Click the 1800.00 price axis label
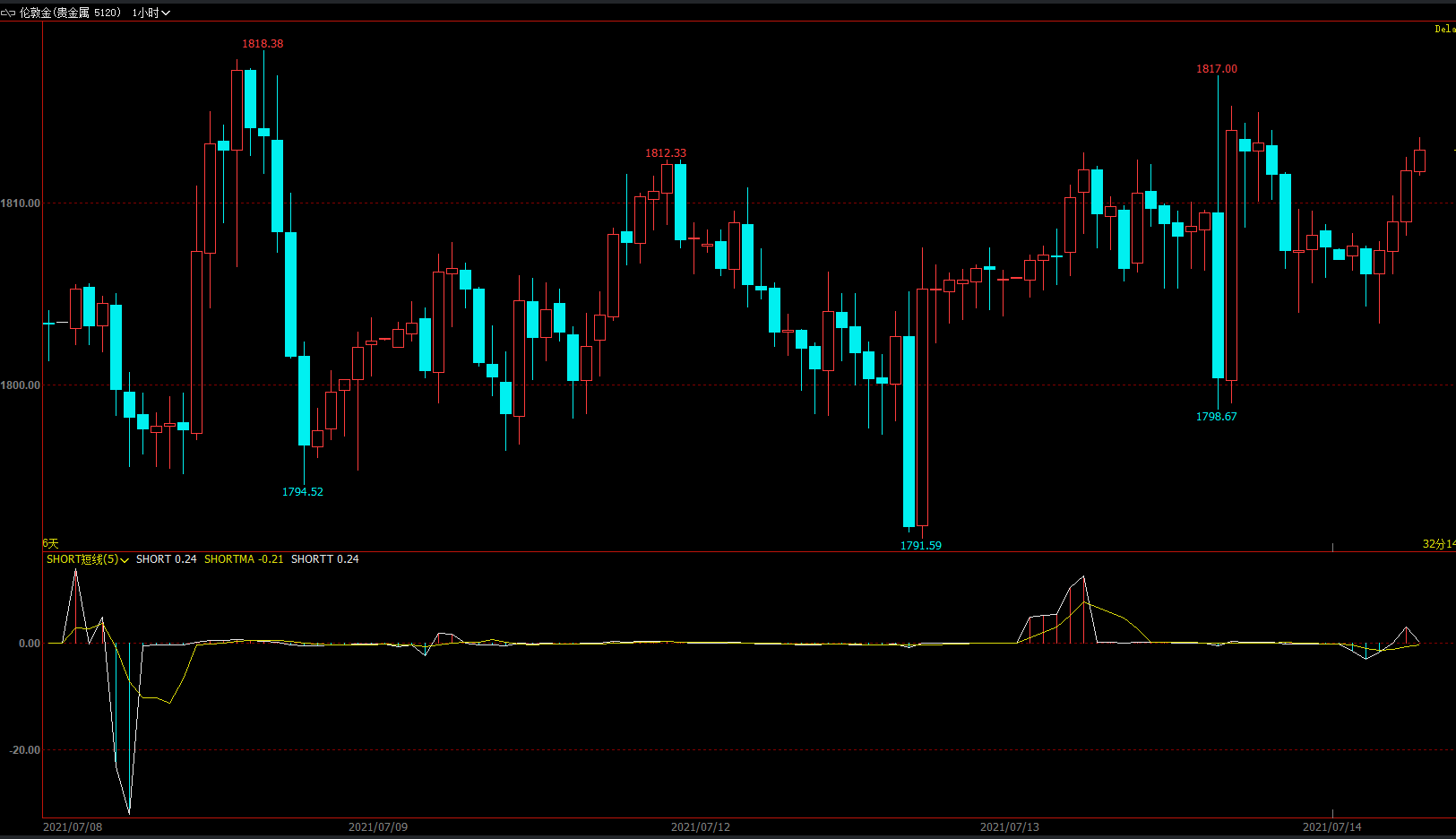This screenshot has height=839, width=1456. [x=21, y=385]
